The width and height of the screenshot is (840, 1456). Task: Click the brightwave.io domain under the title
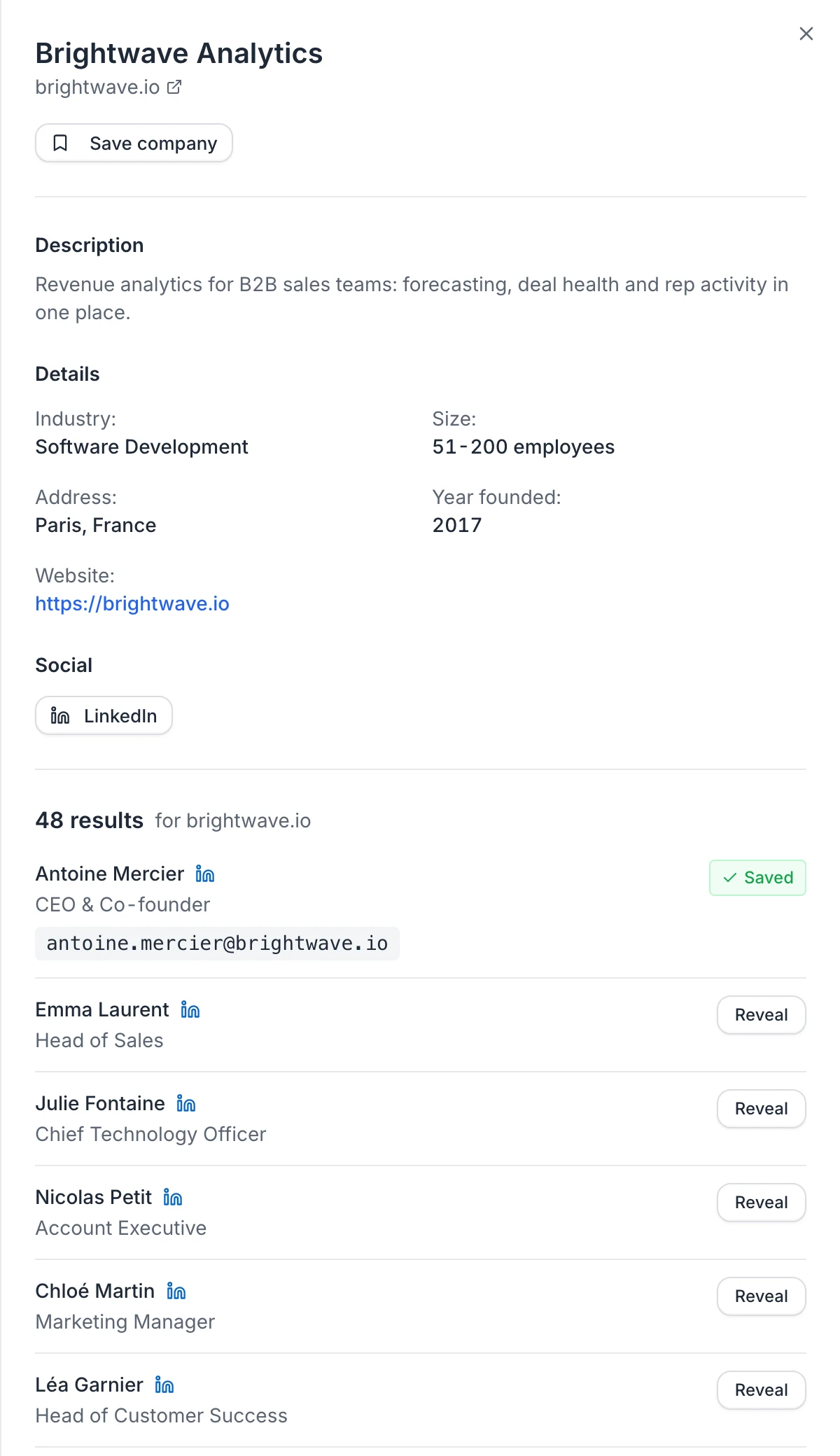click(x=97, y=87)
